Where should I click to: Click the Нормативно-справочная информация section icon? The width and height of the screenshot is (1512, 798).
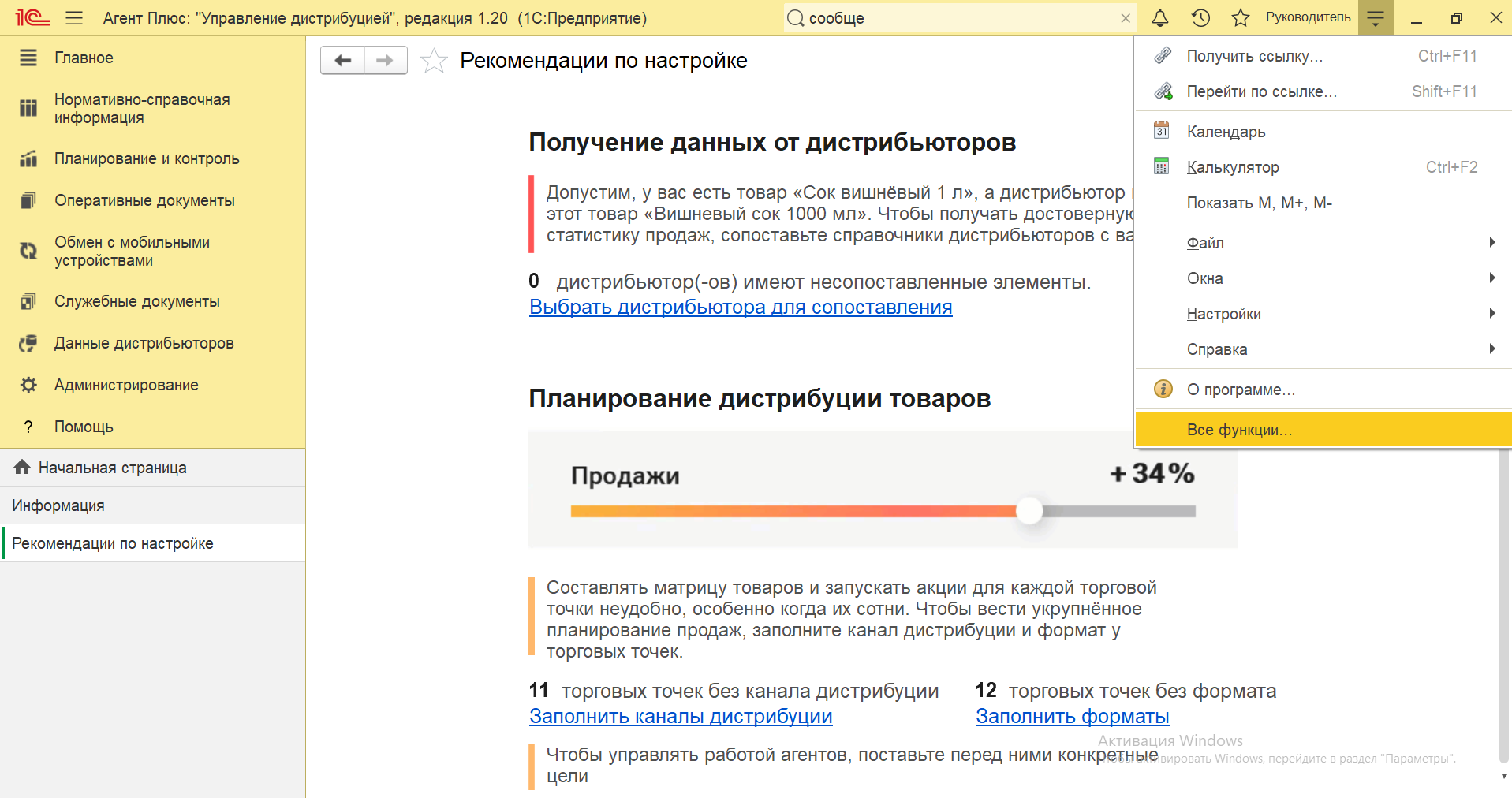pos(28,108)
